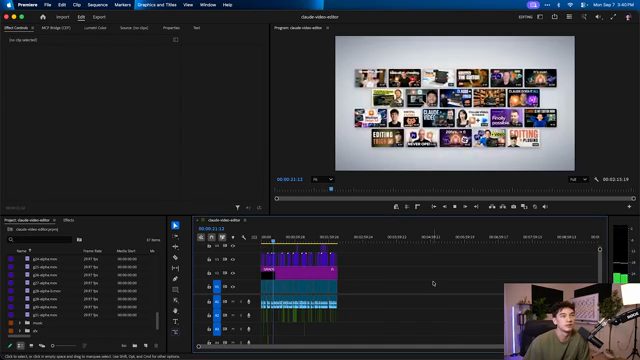Switch to the MCP Bridge tab
This screenshot has height=360, width=640.
tap(56, 28)
